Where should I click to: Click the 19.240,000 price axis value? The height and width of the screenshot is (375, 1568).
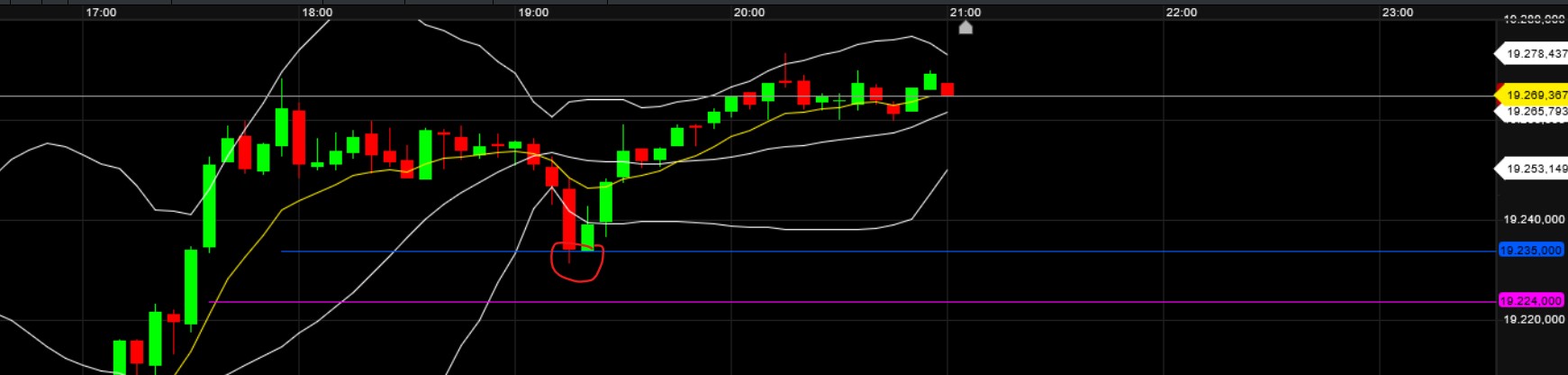1534,219
